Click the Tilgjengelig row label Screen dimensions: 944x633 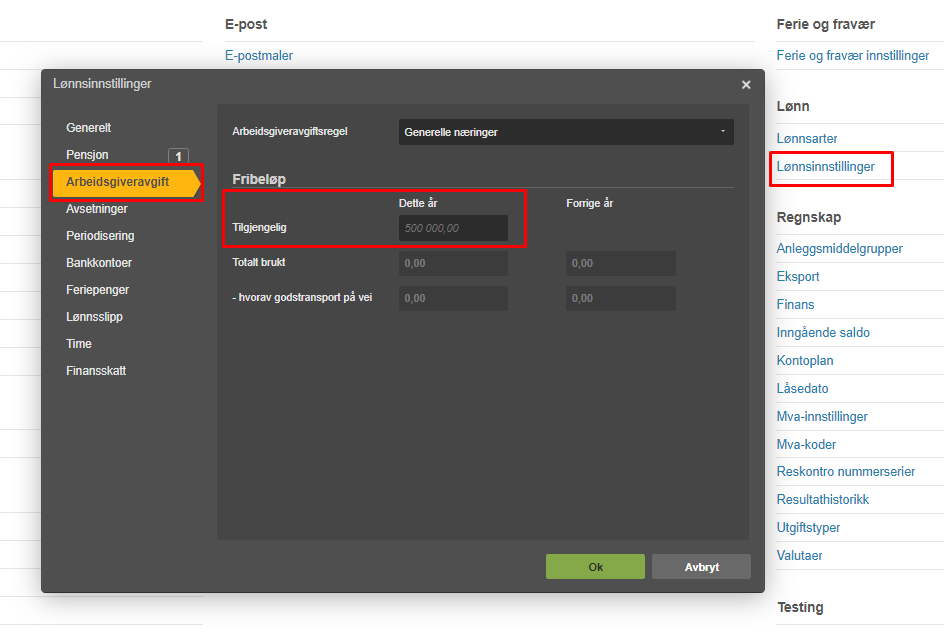click(259, 228)
